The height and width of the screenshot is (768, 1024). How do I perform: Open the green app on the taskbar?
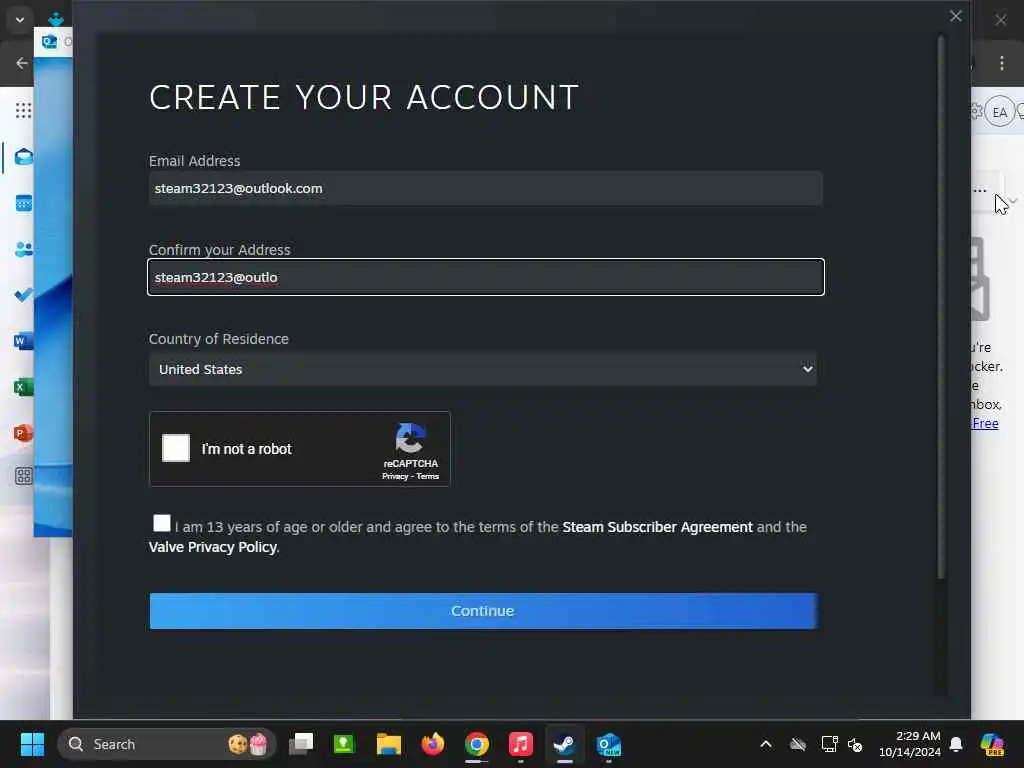(344, 744)
